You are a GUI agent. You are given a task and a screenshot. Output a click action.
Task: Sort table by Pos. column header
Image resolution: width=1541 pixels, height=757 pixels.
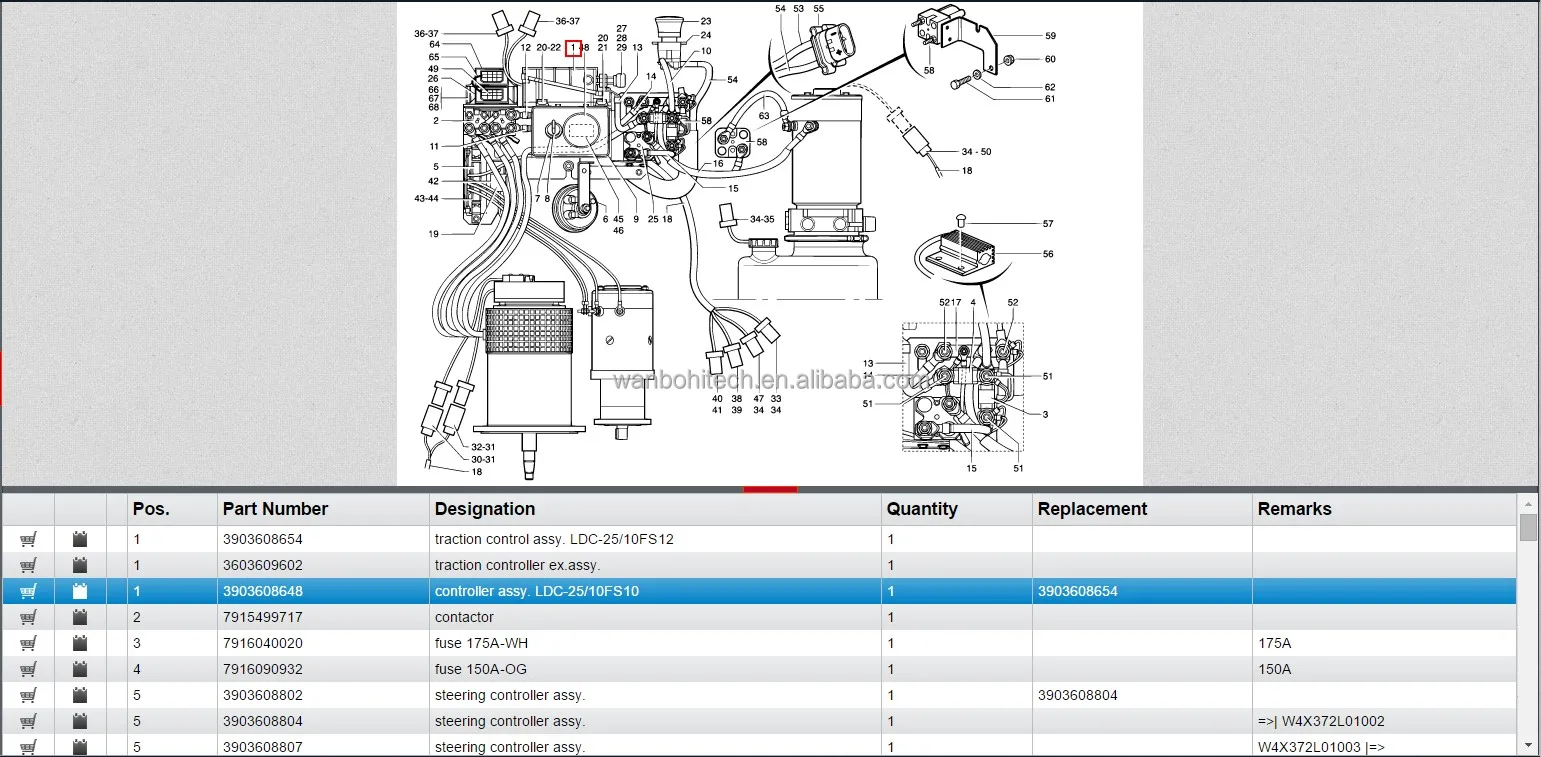(x=172, y=509)
